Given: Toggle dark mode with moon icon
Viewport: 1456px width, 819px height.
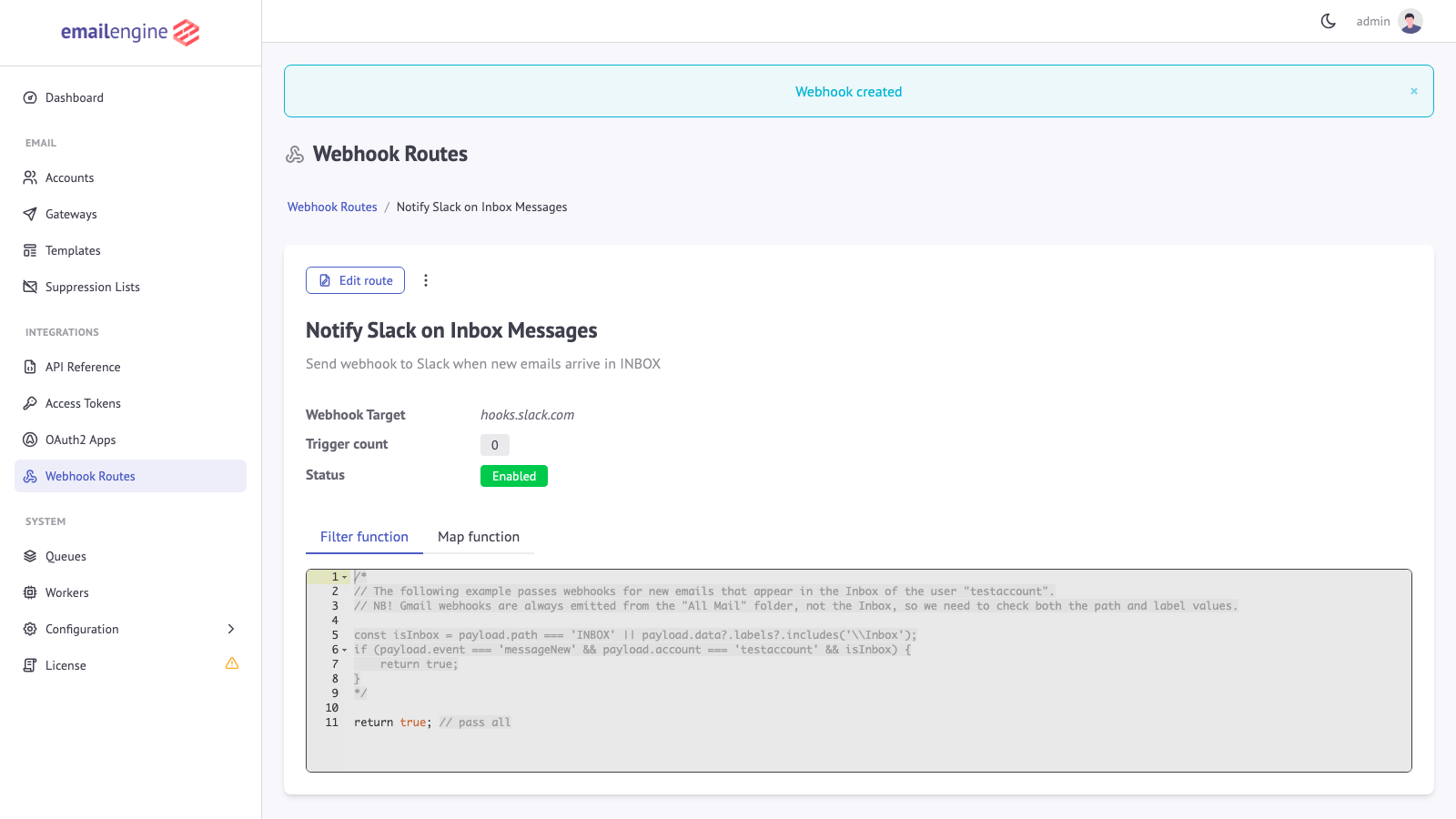Looking at the screenshot, I should [1329, 21].
